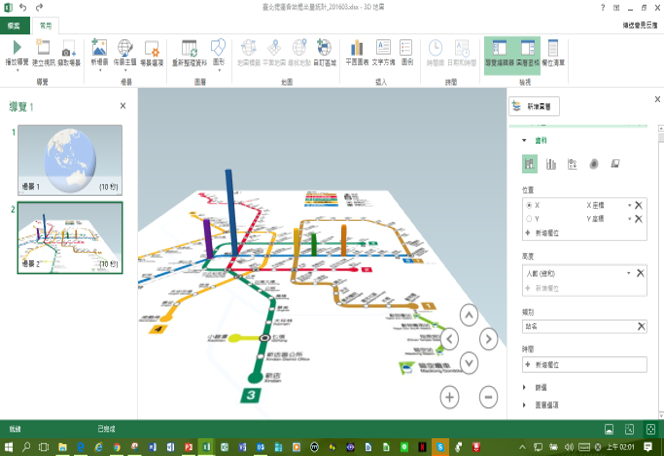Expand the Layer Options (圖層選項) section
664x456 pixels.
click(524, 405)
